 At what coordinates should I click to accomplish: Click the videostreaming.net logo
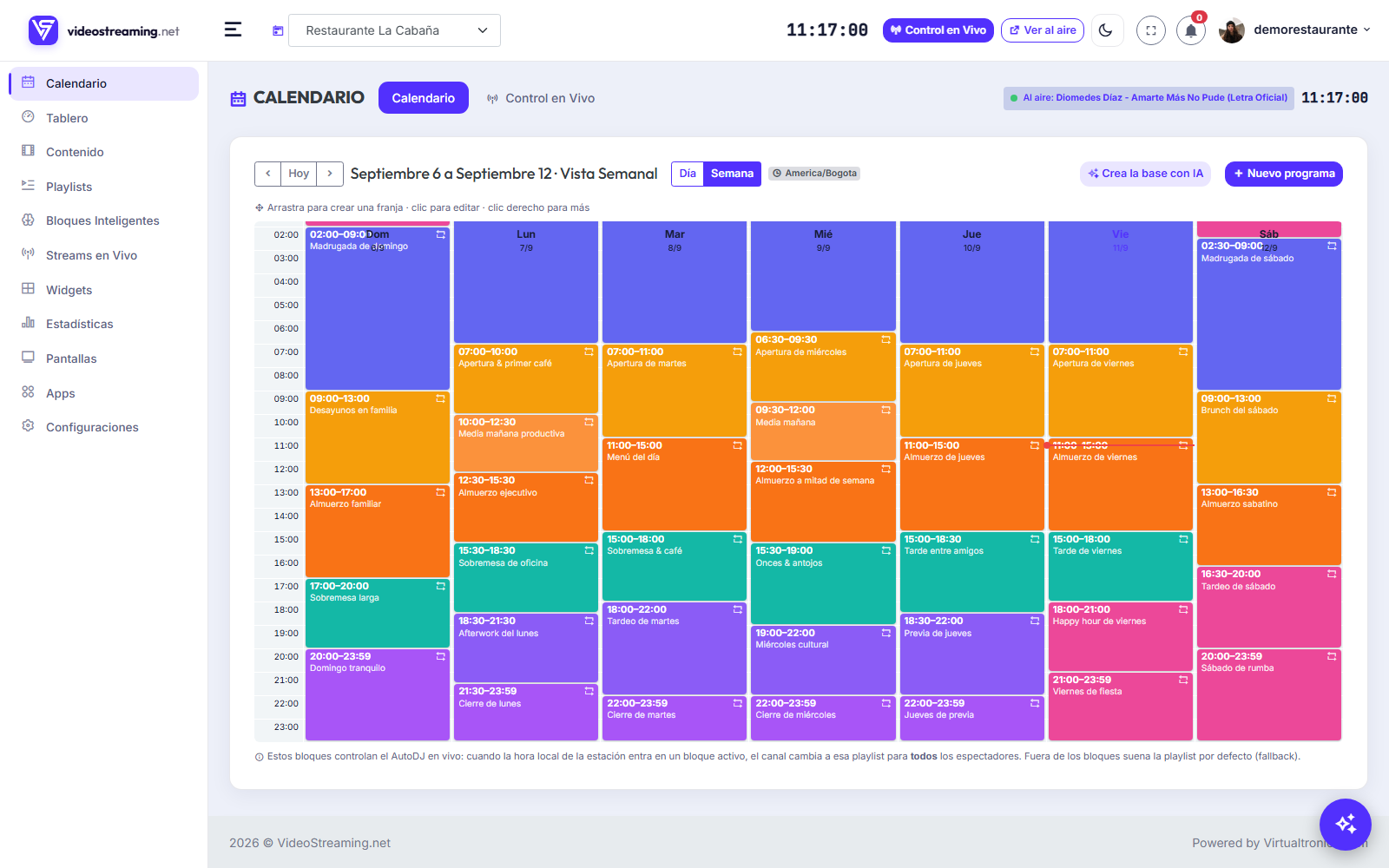tap(104, 30)
